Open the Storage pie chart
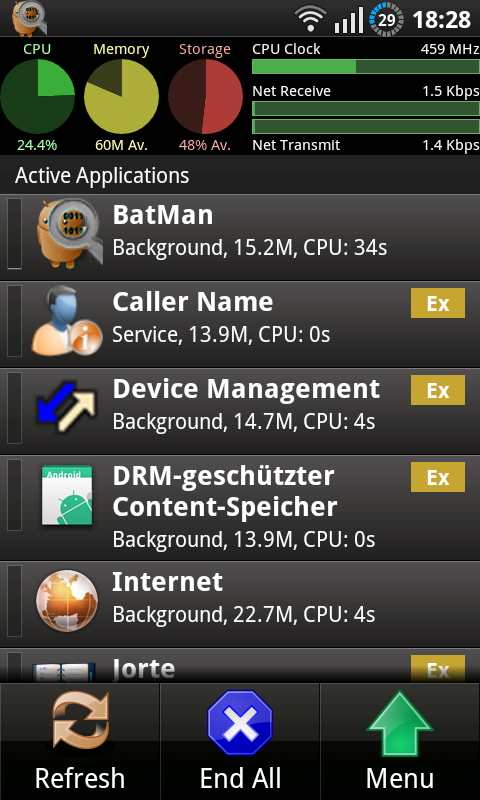Viewport: 480px width, 800px height. pyautogui.click(x=206, y=96)
